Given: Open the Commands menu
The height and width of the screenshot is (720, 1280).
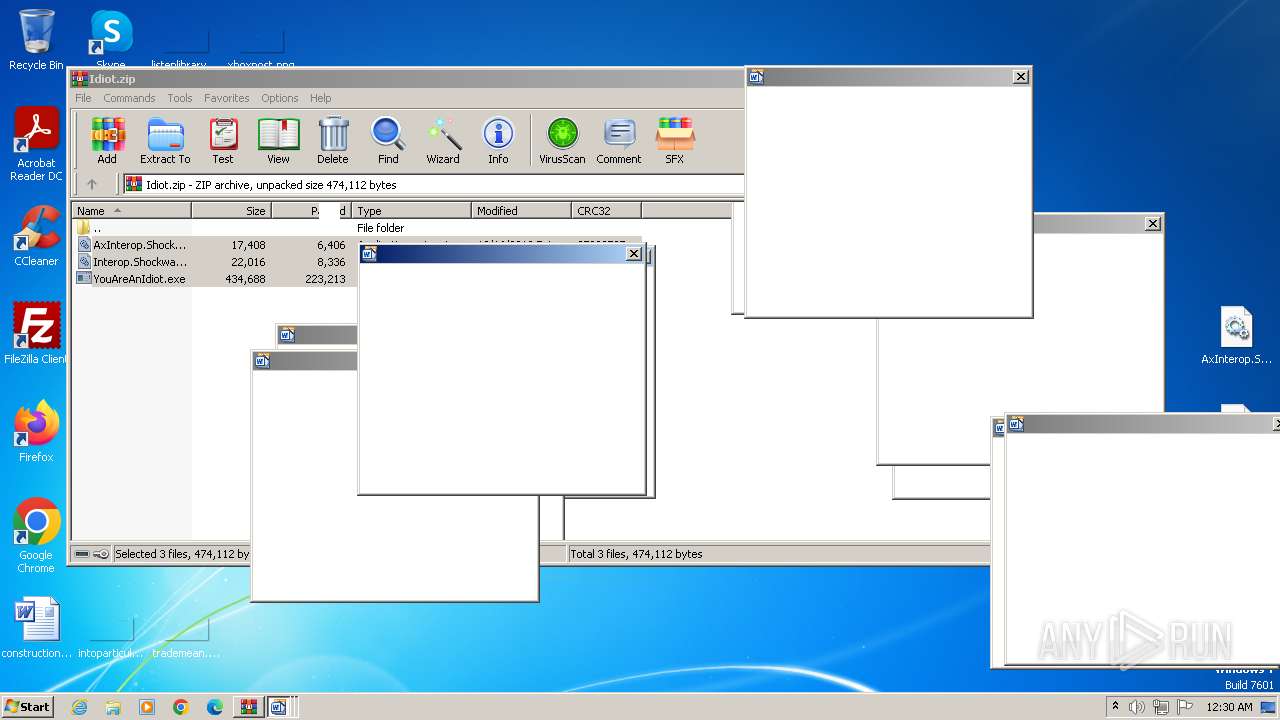Looking at the screenshot, I should [129, 98].
